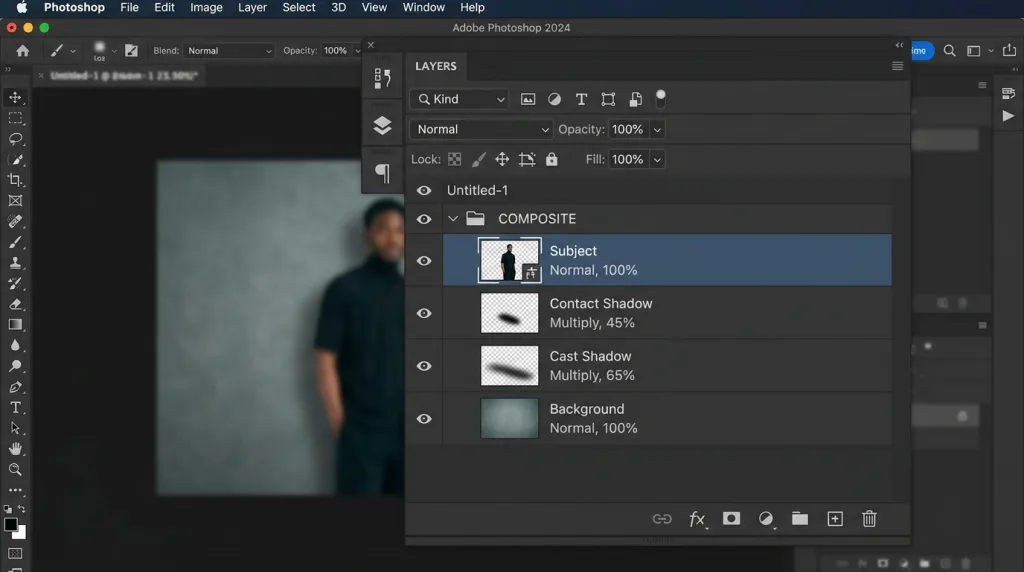Image resolution: width=1024 pixels, height=572 pixels.
Task: Add a layer style with fx
Action: (x=697, y=519)
